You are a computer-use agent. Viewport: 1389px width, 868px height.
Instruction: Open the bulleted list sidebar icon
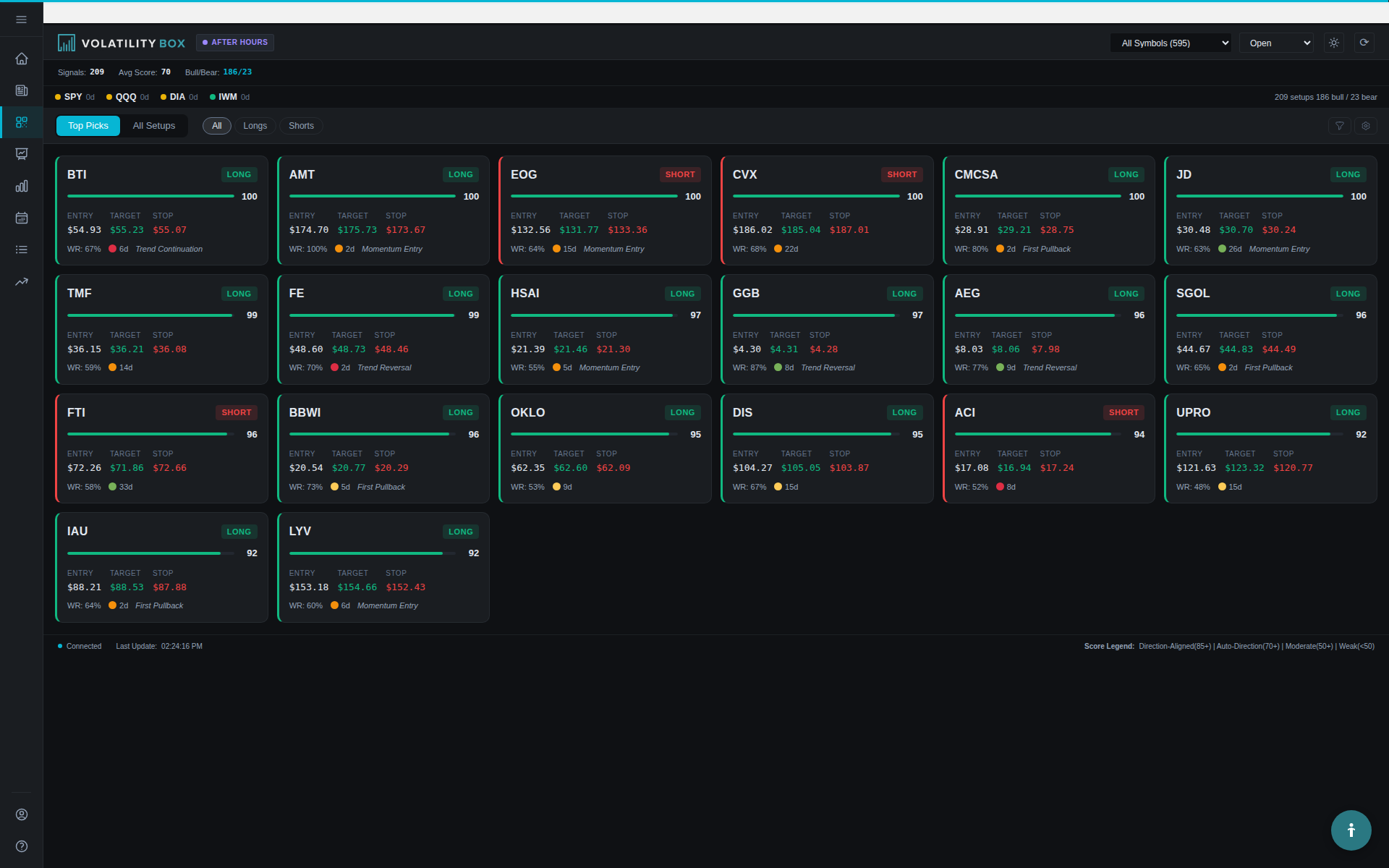tap(22, 250)
